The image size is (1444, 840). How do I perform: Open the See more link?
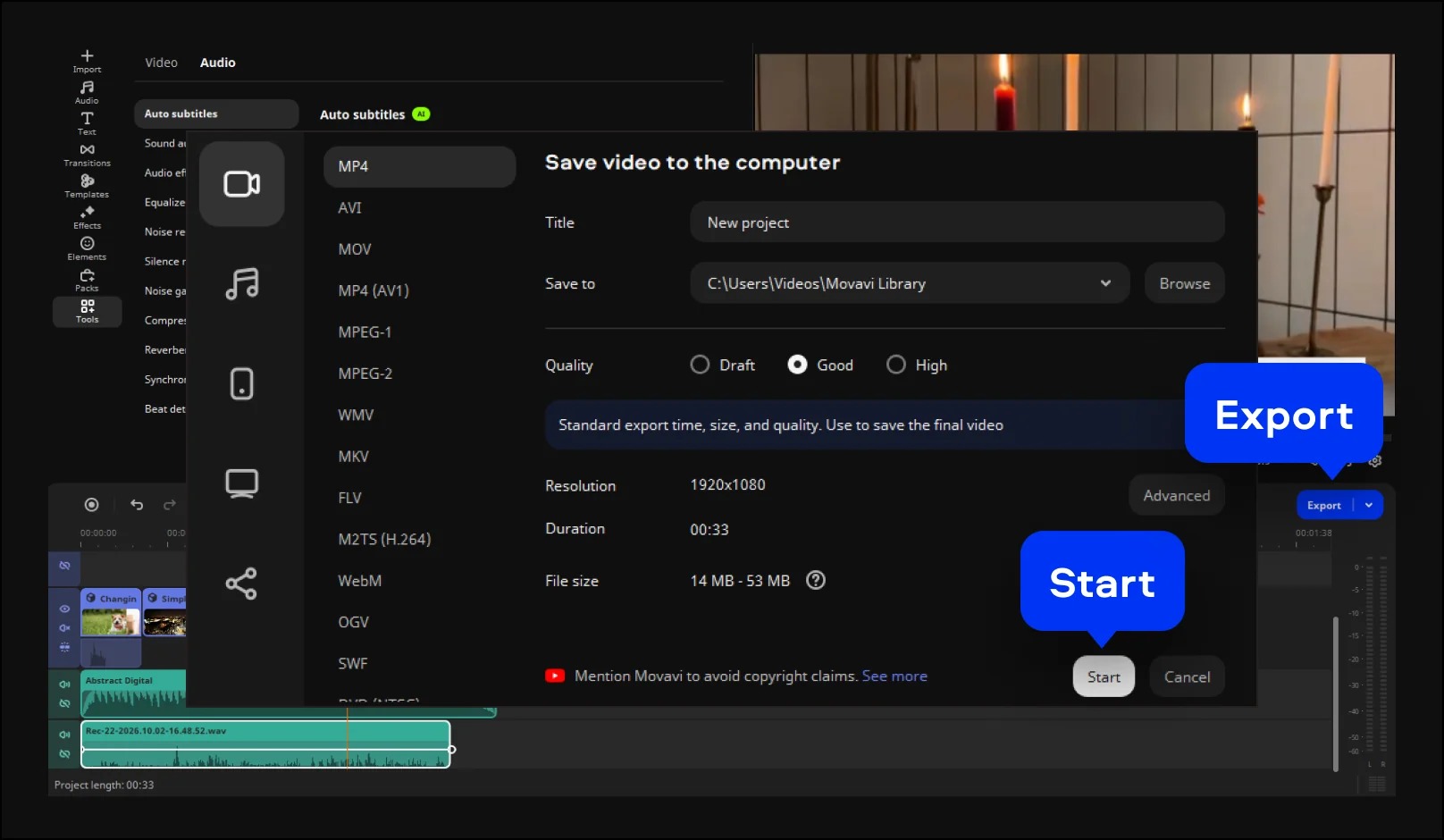894,676
